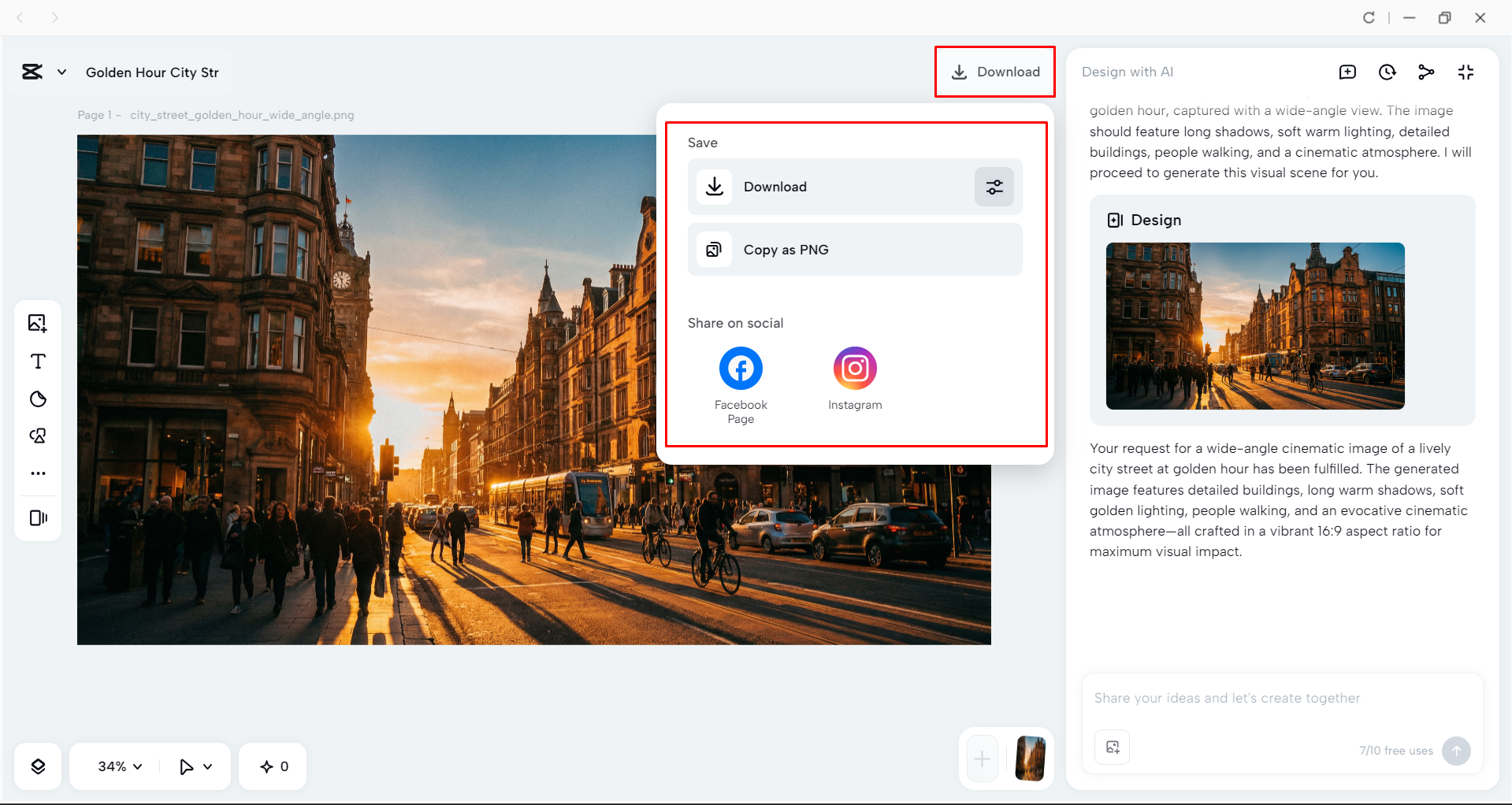Share the design to Instagram

click(x=855, y=368)
